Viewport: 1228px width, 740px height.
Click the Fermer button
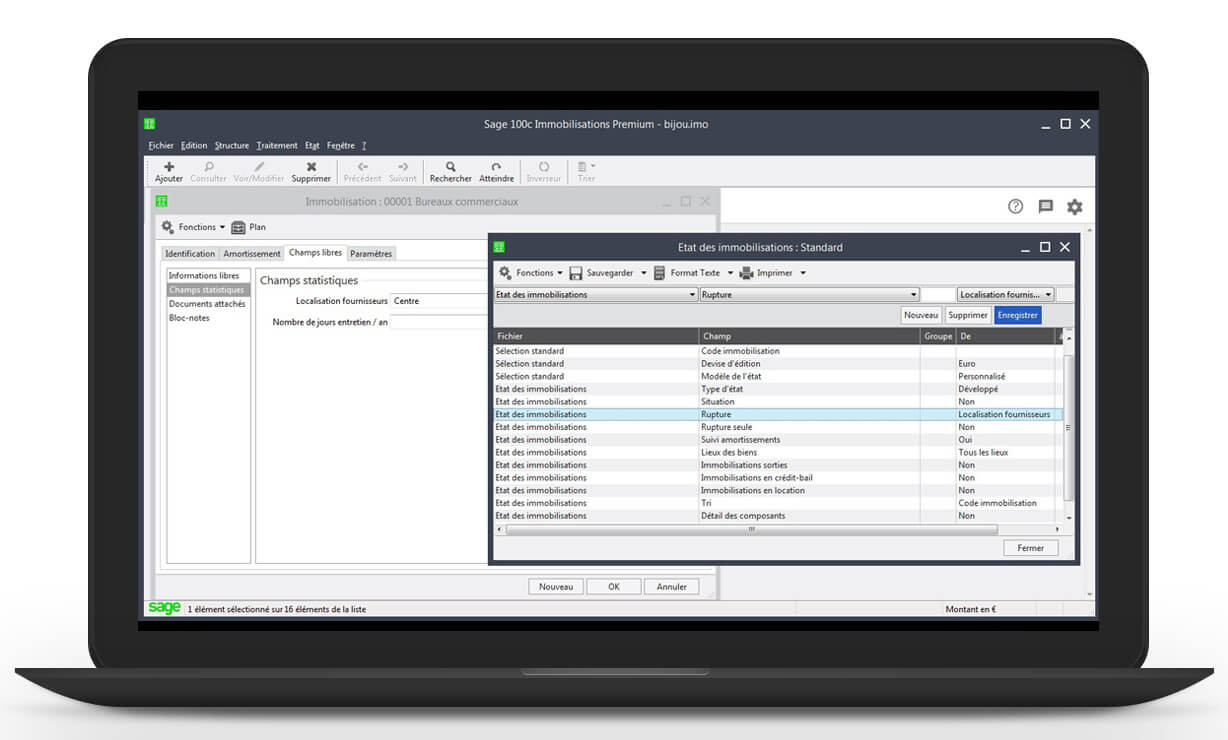tap(1031, 548)
